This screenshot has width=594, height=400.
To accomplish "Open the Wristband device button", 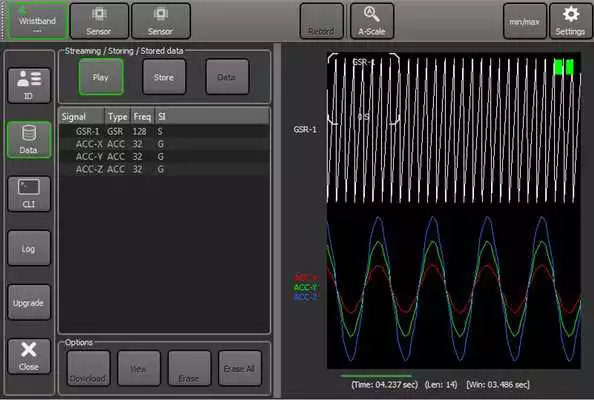I will (x=38, y=21).
